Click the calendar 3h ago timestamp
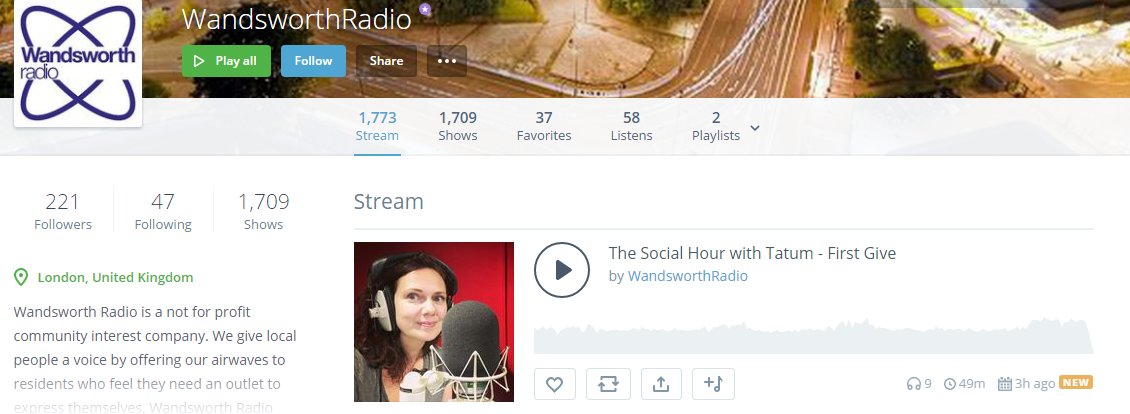This screenshot has height=414, width=1130. point(1026,384)
